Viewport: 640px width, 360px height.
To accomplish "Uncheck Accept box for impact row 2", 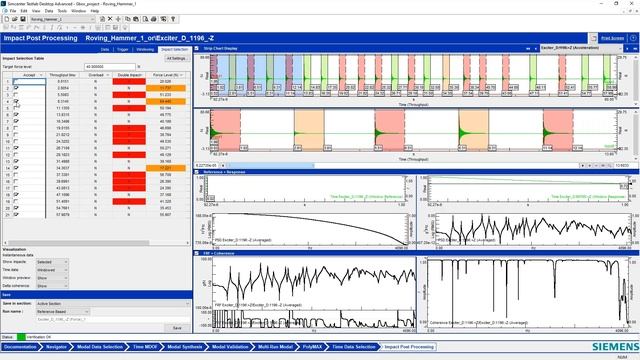I will coord(16,88).
